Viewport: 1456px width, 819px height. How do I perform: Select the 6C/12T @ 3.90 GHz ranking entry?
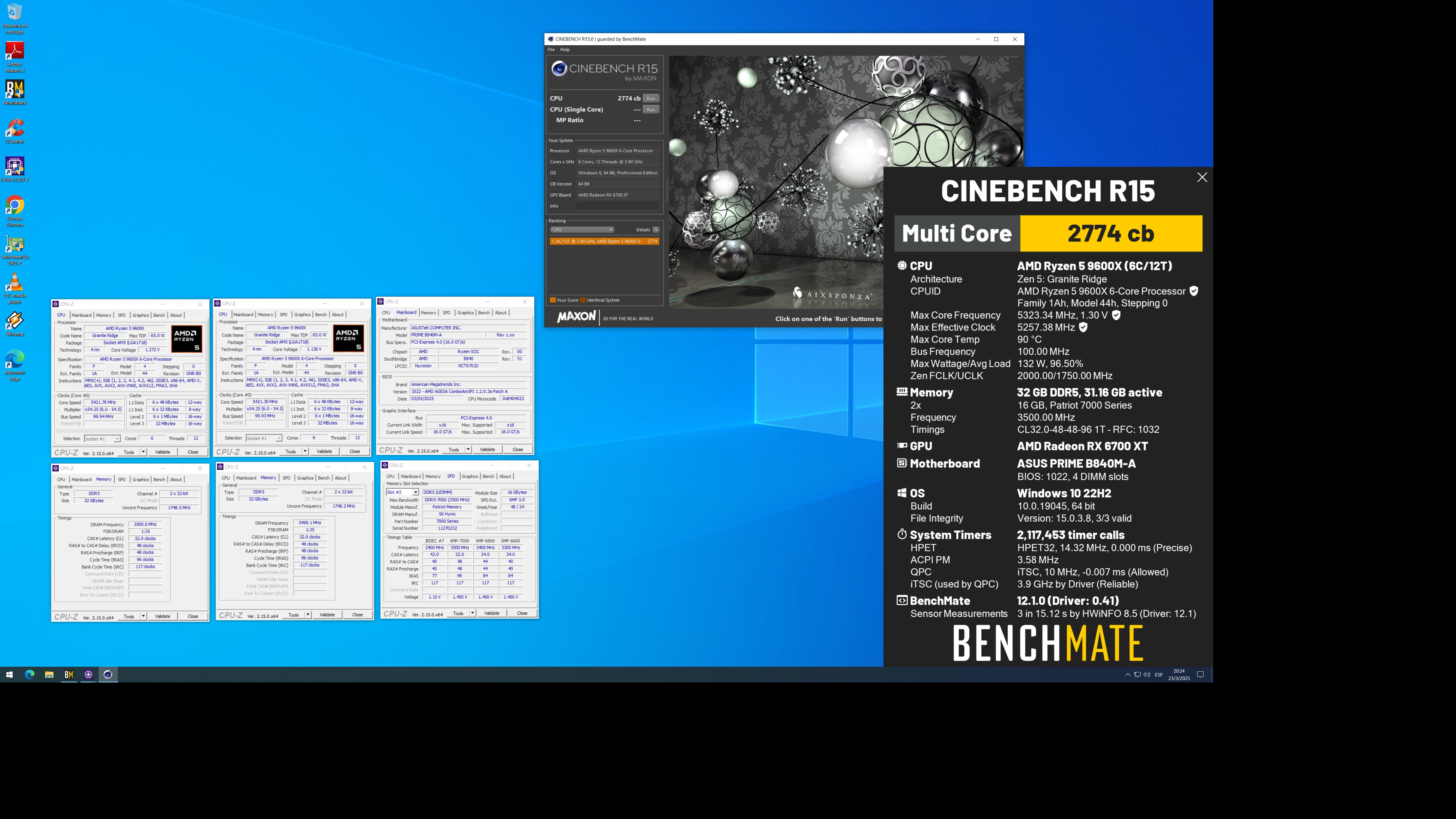pyautogui.click(x=604, y=241)
